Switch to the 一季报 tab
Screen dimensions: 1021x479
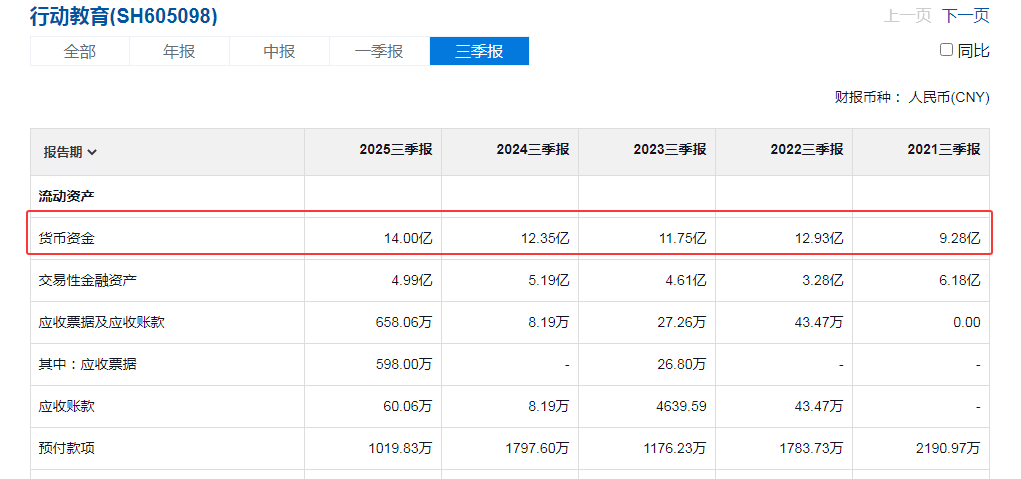click(379, 51)
